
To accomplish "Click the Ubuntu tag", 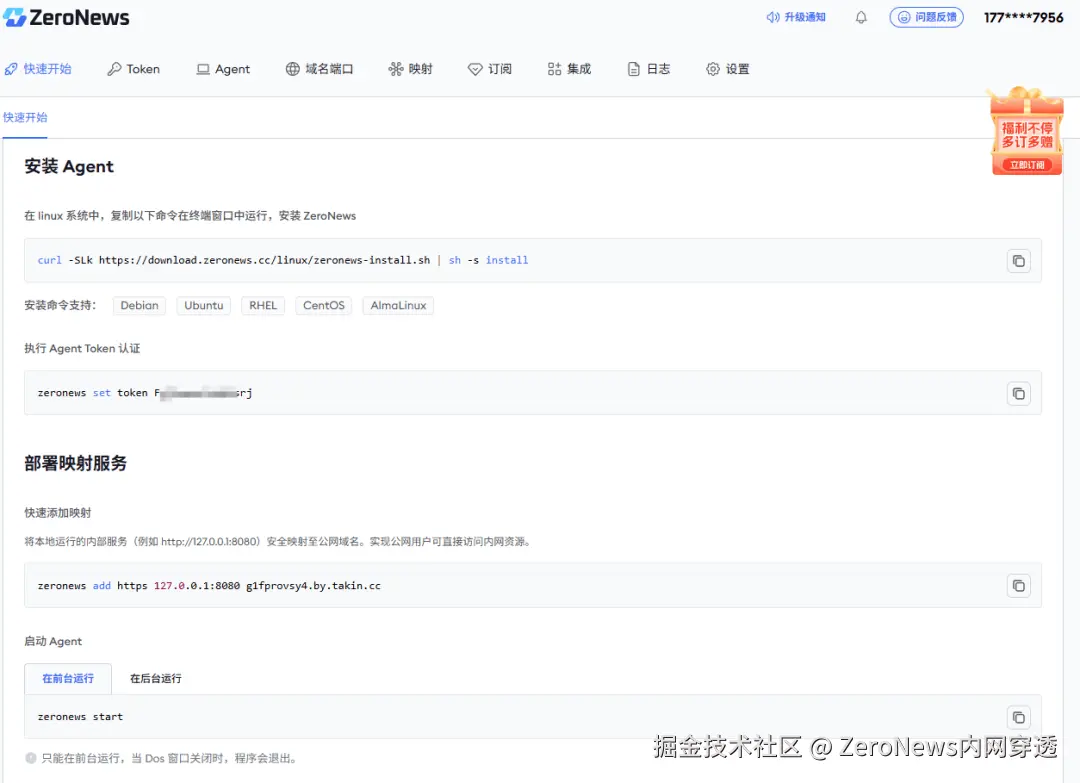I will [204, 306].
